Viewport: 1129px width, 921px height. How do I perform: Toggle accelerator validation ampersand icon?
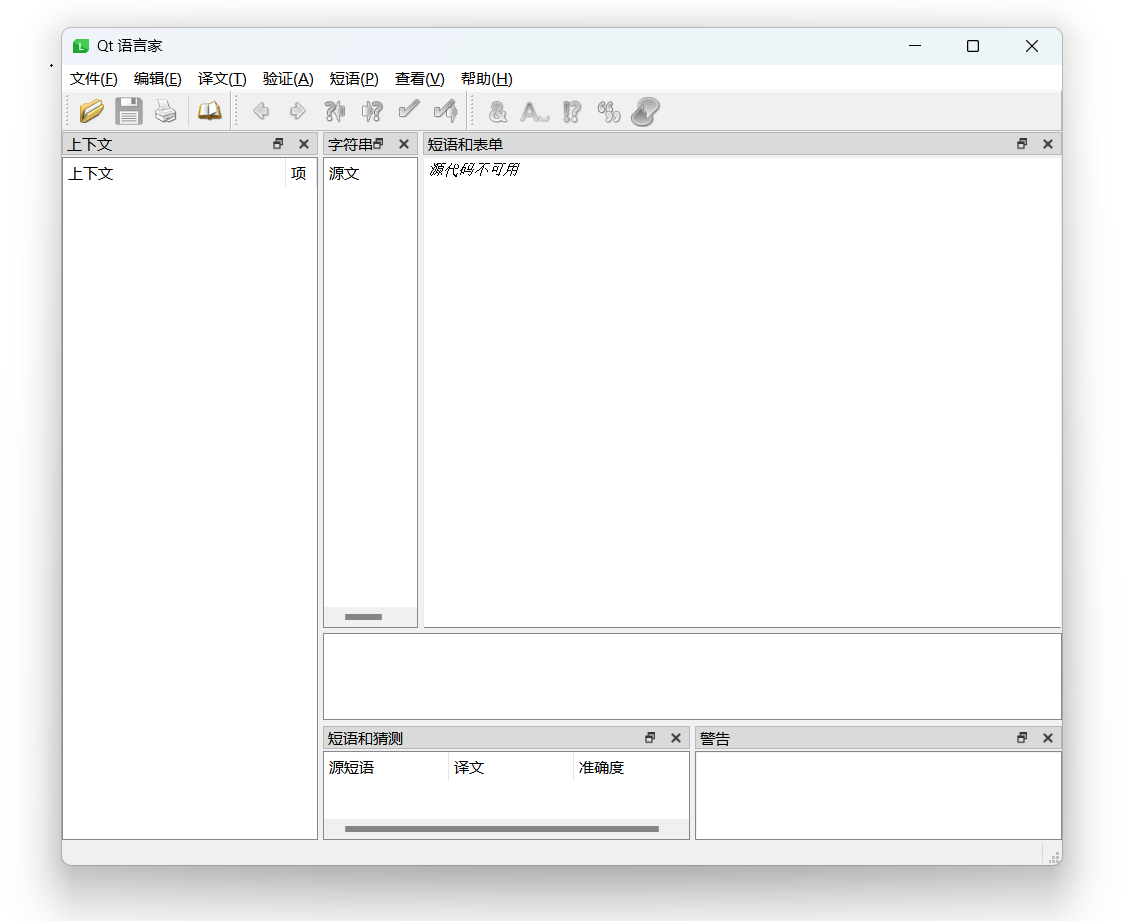coord(498,112)
